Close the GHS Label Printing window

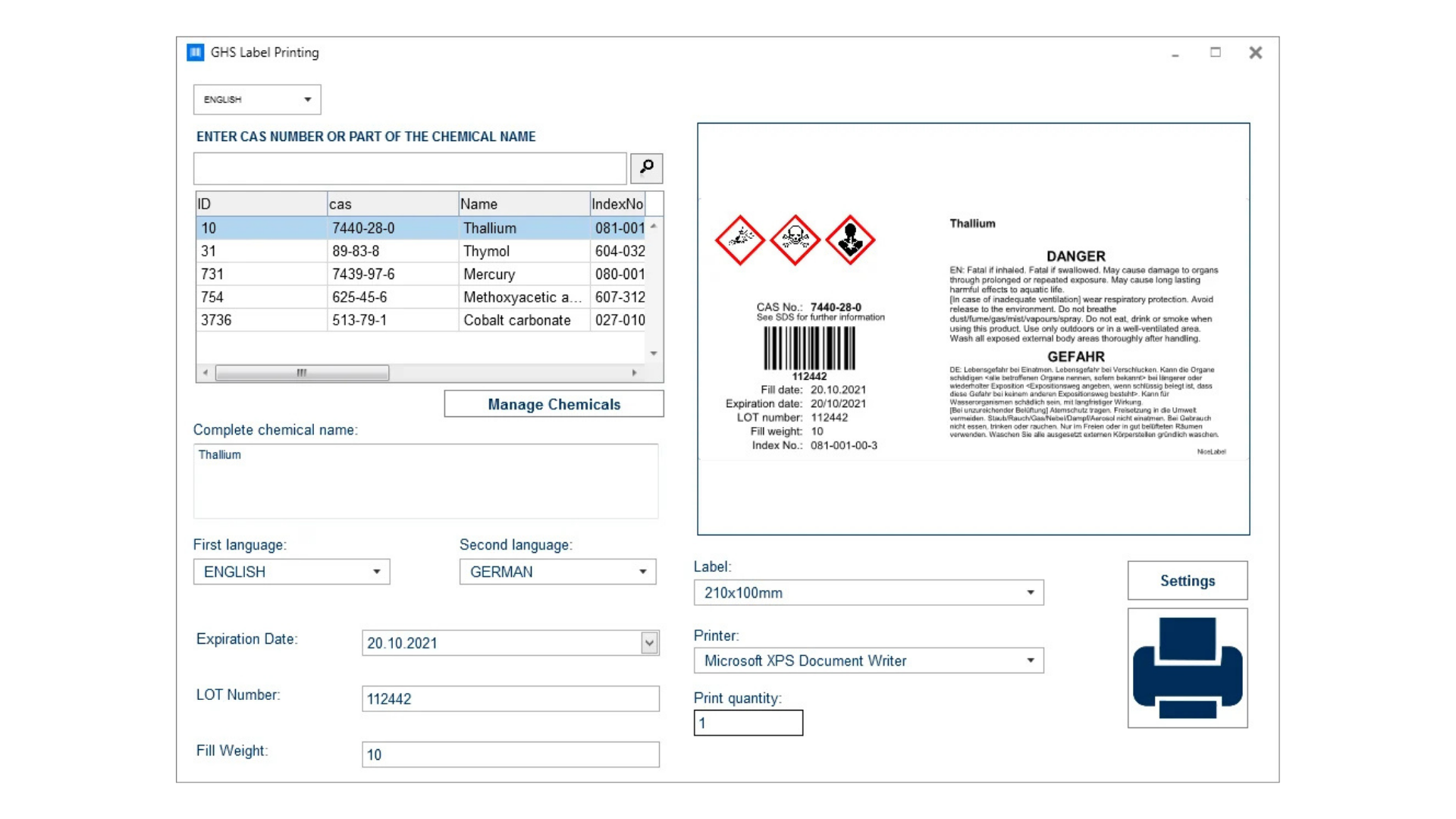(1256, 52)
